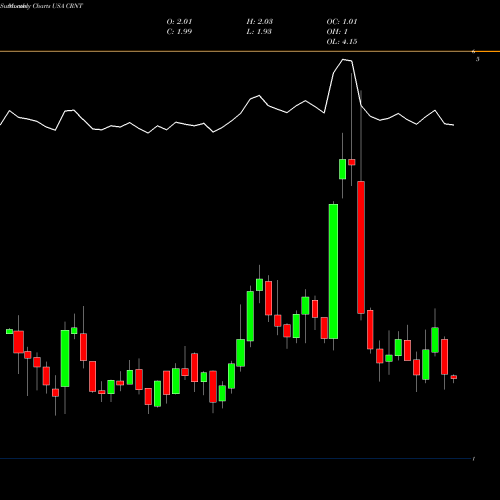Select the 'O: 2.01' open value

click(179, 21)
